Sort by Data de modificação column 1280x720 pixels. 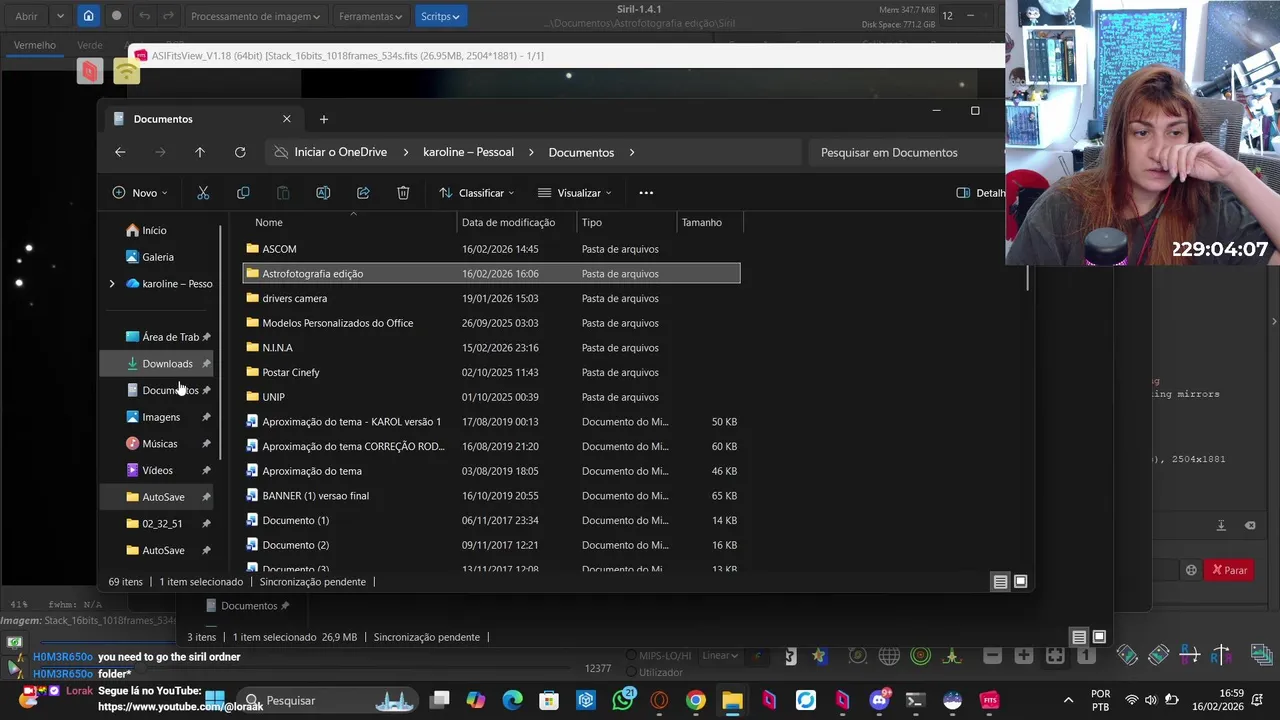[x=508, y=222]
